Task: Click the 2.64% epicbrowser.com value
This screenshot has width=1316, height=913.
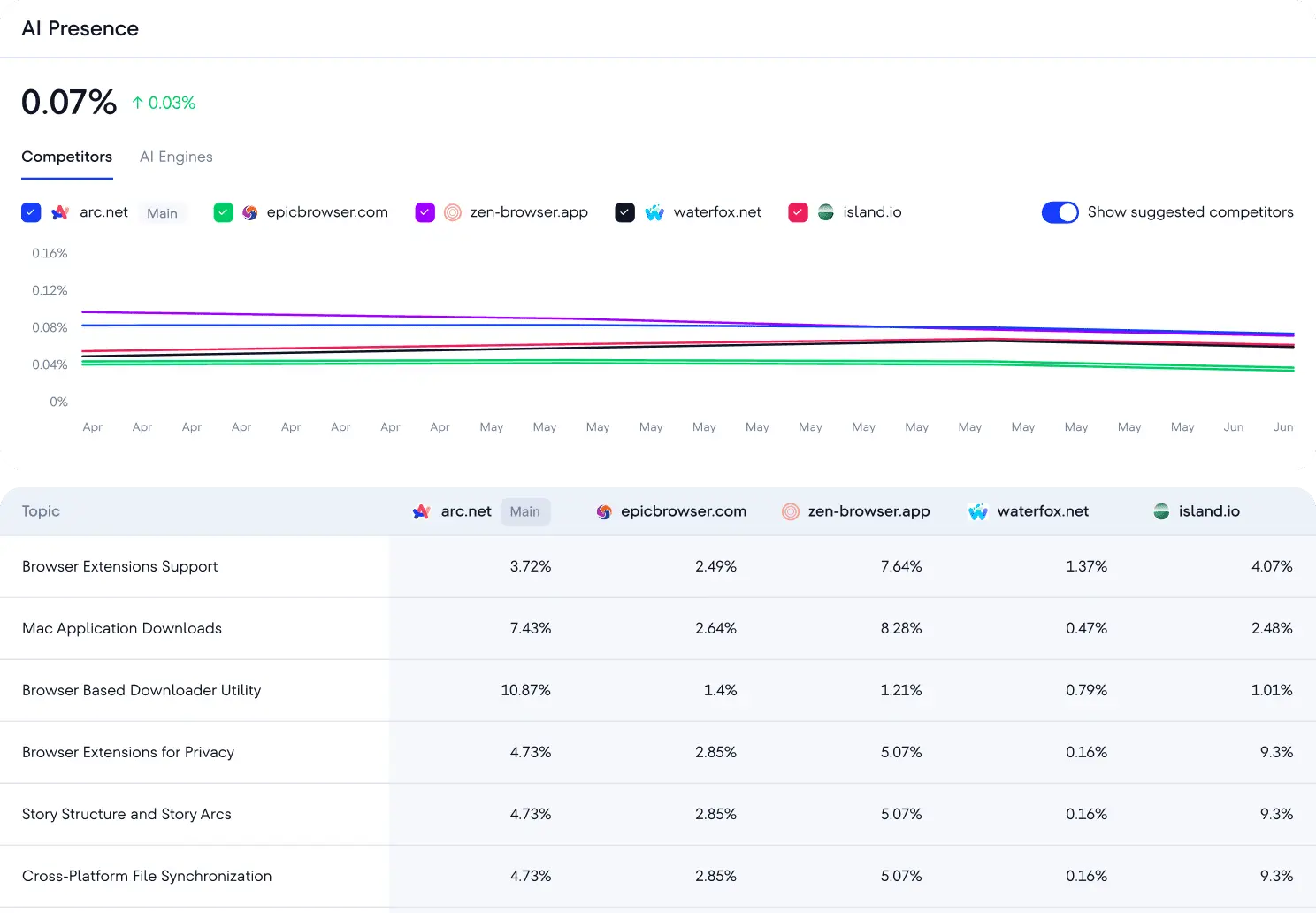Action: point(716,628)
